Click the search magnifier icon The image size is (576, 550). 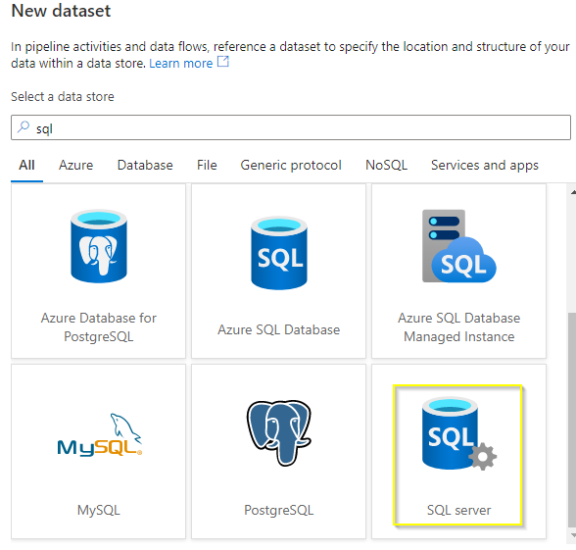pyautogui.click(x=24, y=127)
